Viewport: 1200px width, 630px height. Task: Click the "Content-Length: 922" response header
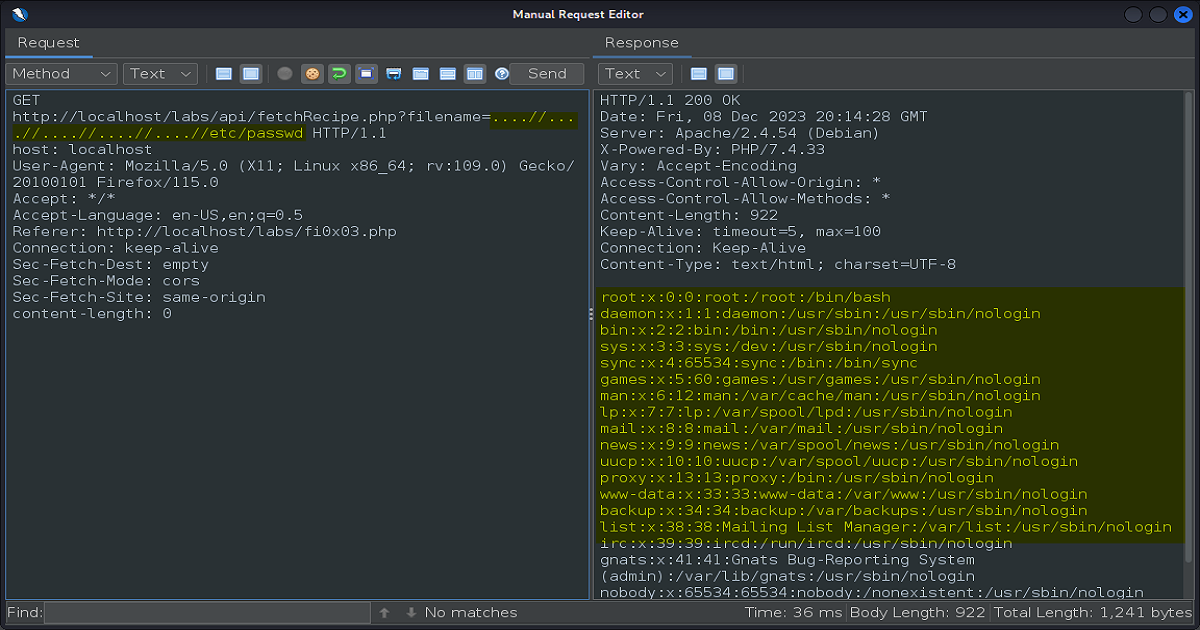(x=689, y=215)
